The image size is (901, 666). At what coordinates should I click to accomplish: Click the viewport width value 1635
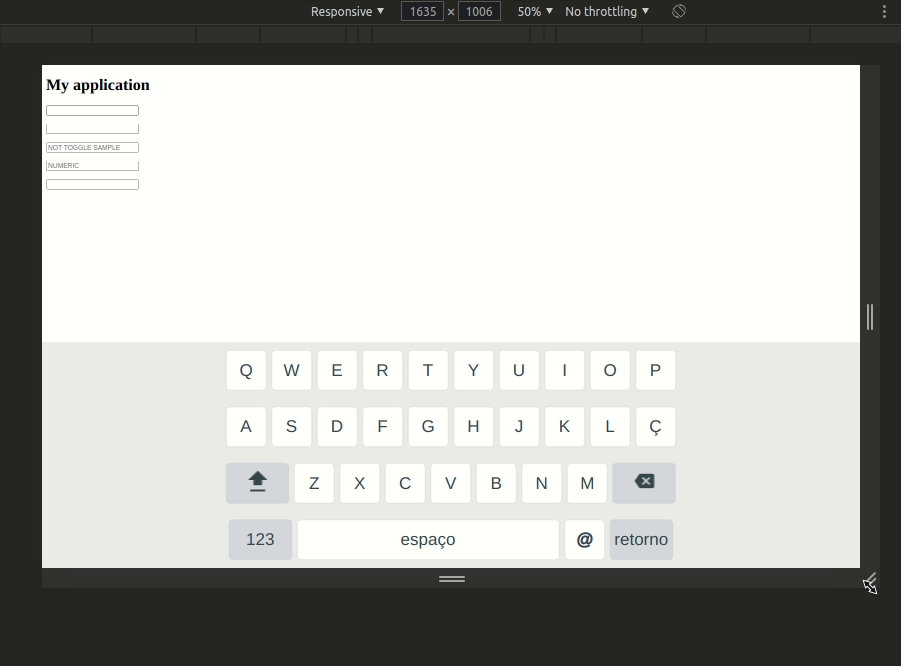(x=422, y=11)
